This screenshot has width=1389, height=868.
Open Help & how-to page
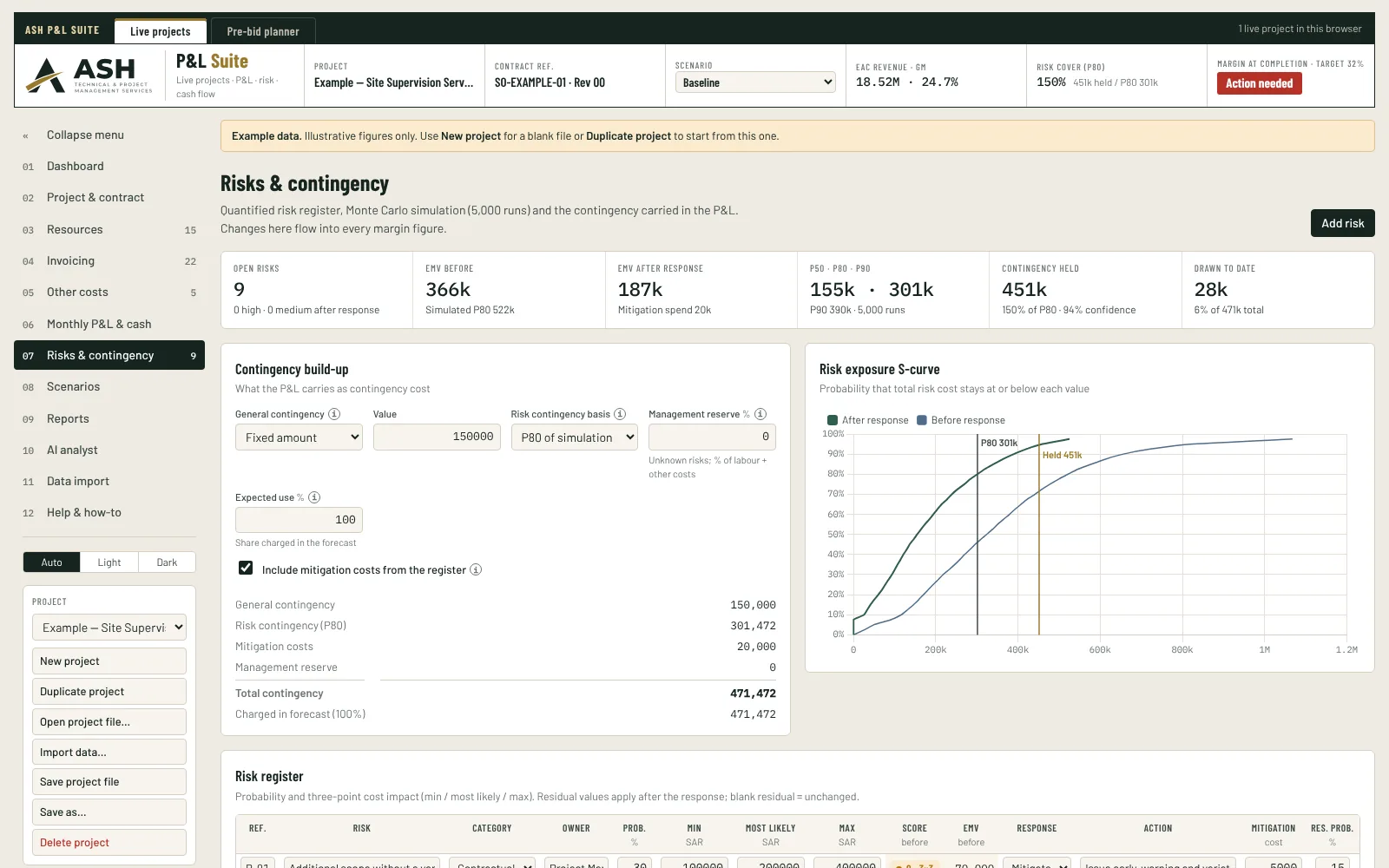pyautogui.click(x=109, y=513)
